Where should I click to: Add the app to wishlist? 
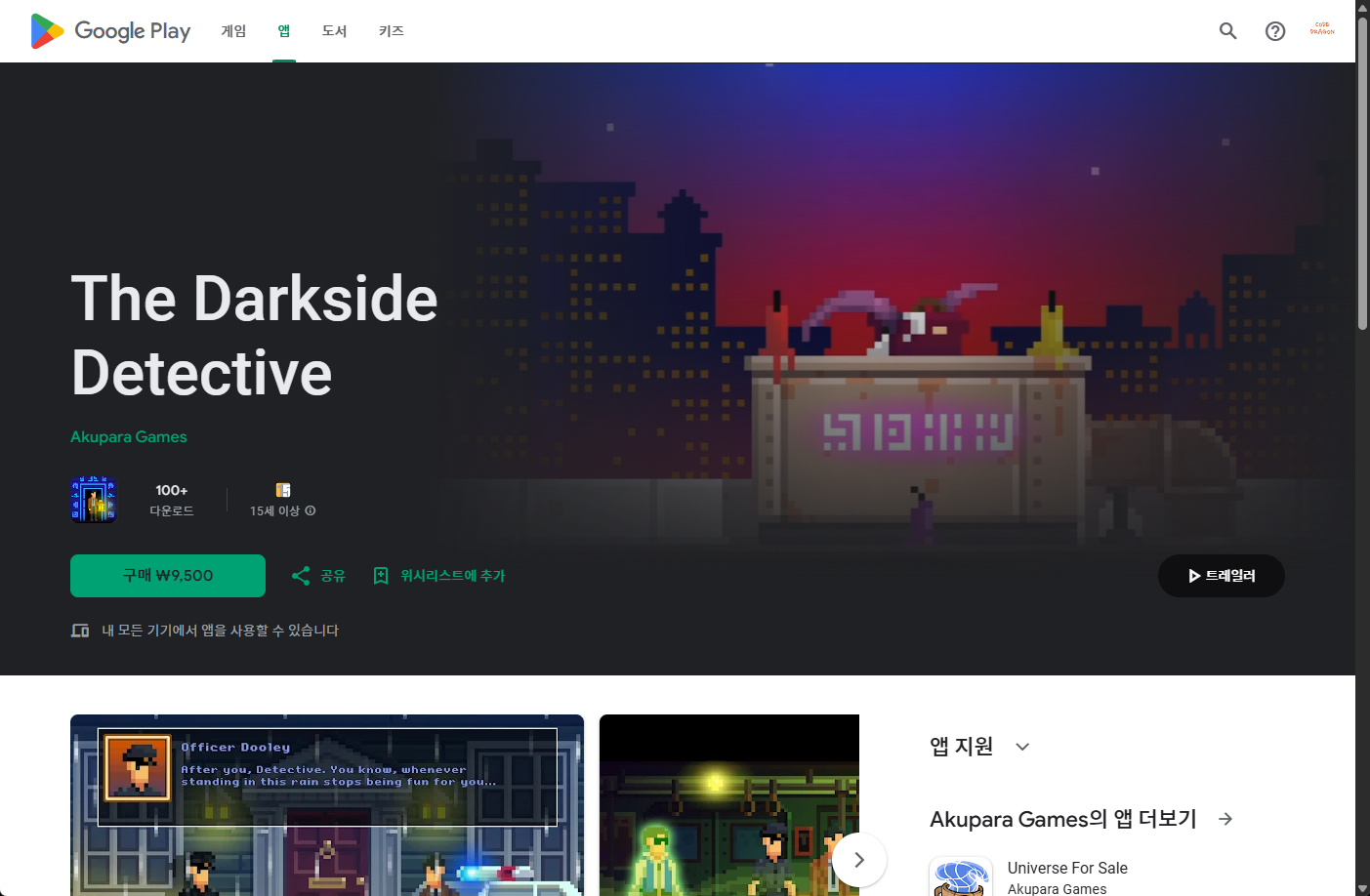coord(439,576)
